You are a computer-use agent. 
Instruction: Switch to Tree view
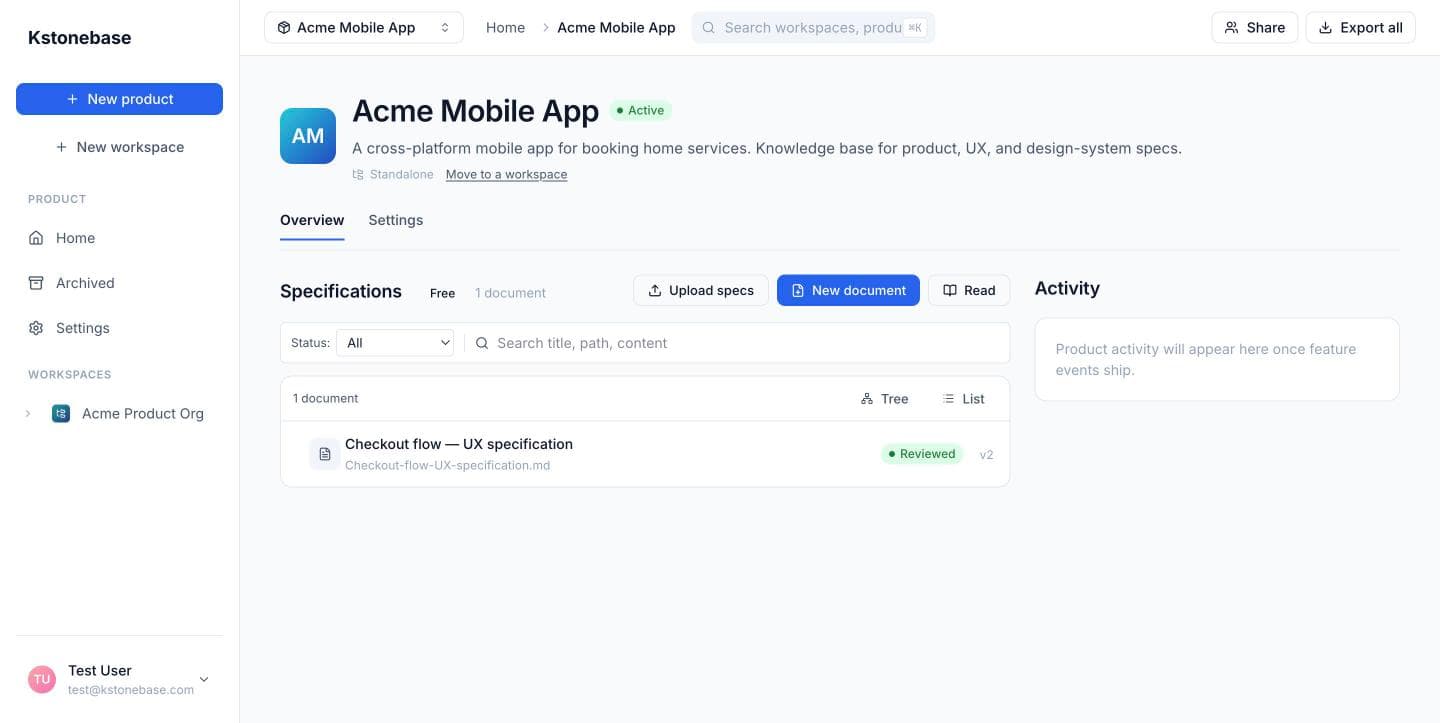click(x=884, y=399)
